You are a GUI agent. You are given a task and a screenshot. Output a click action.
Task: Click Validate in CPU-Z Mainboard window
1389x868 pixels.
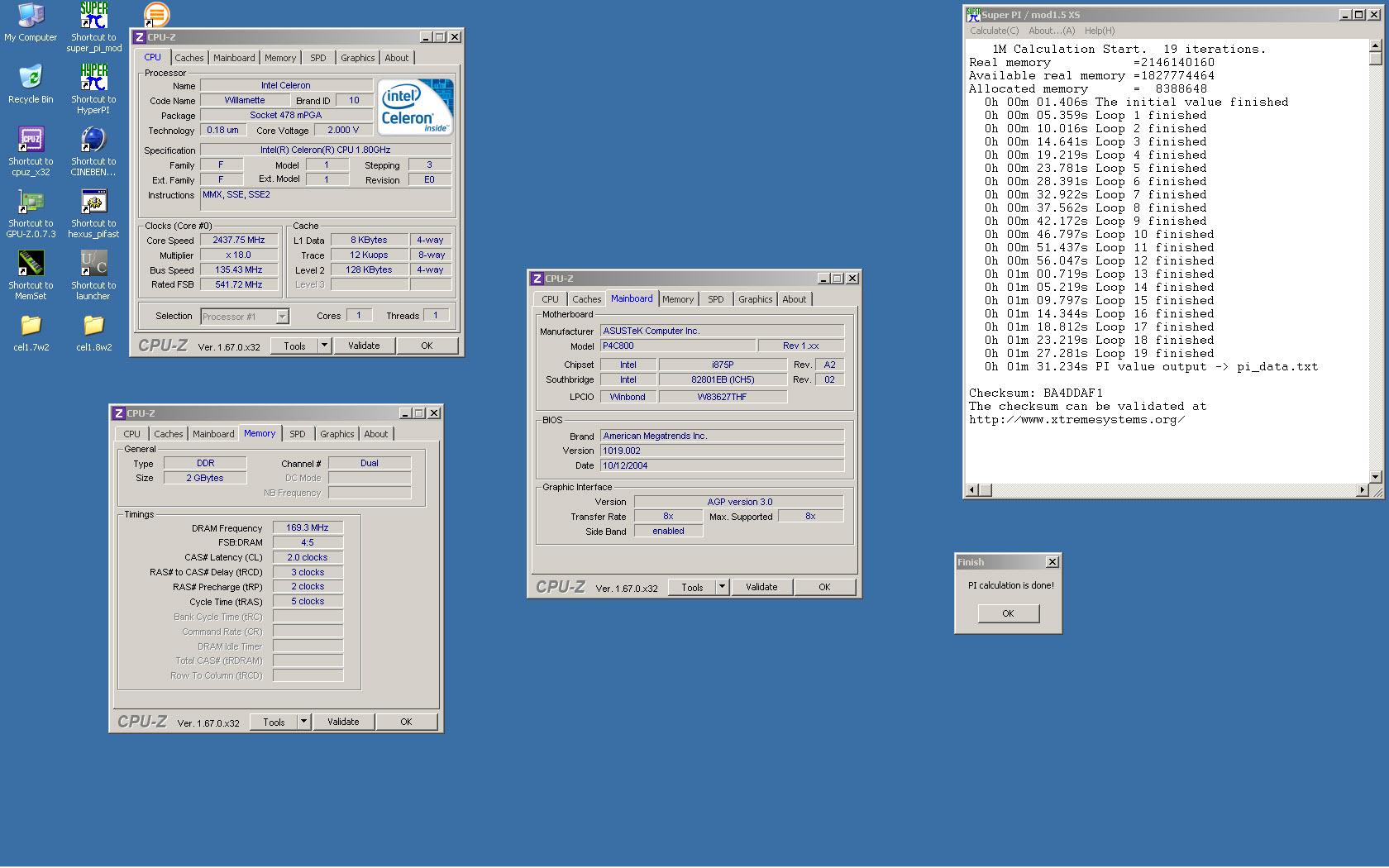[x=761, y=587]
